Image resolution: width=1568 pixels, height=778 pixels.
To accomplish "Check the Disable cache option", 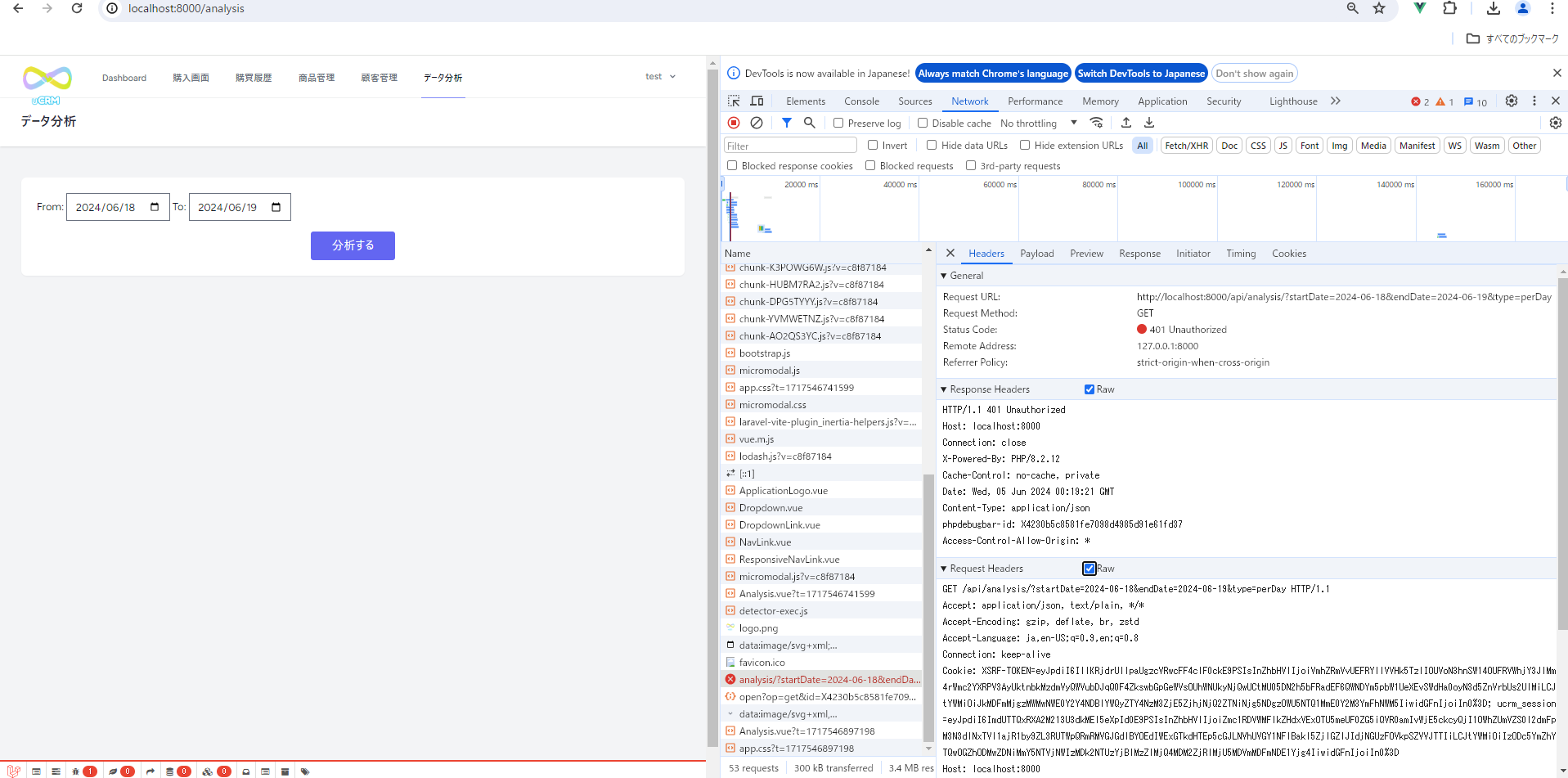I will [x=923, y=124].
